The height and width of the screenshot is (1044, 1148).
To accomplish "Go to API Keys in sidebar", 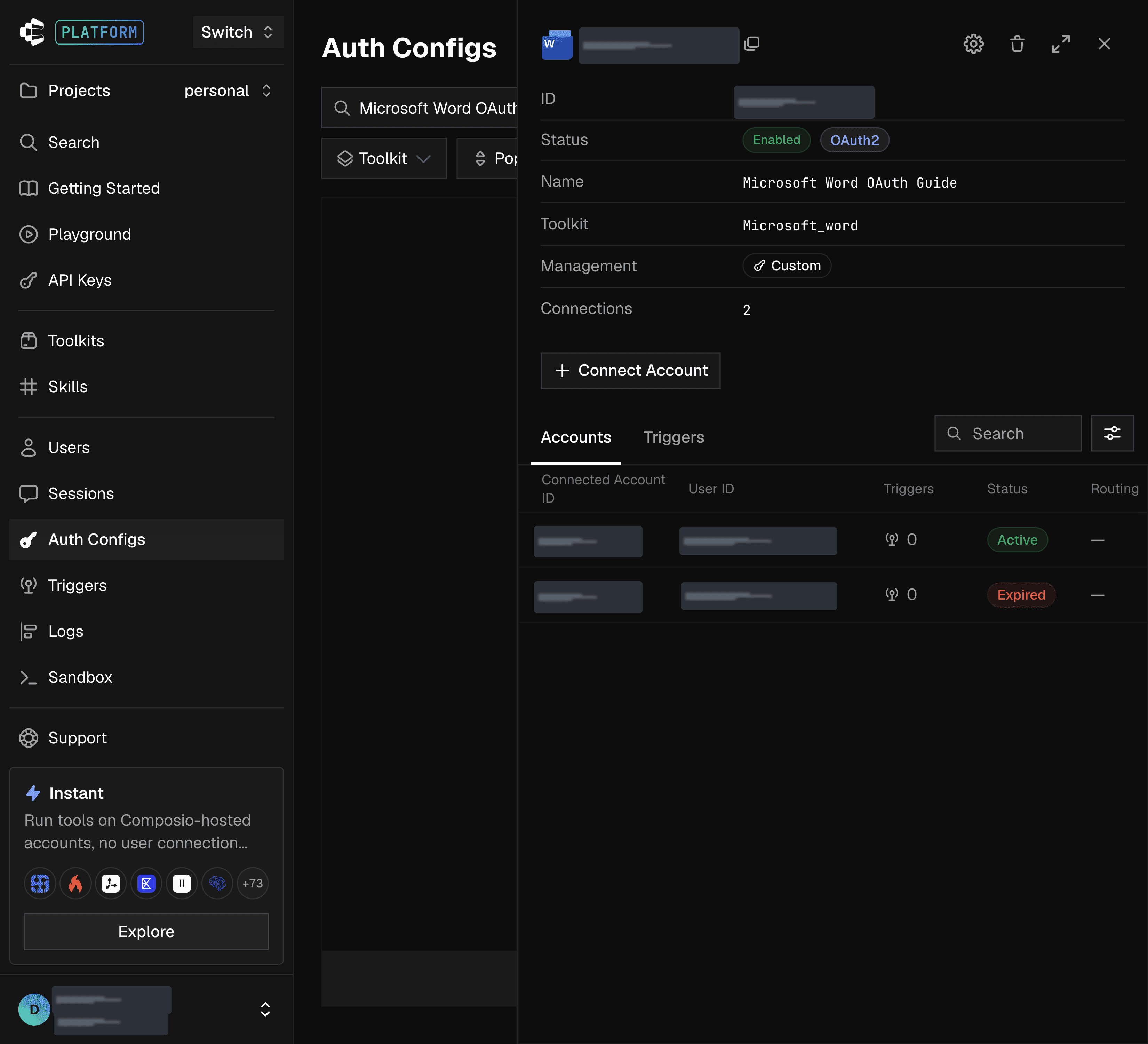I will pos(146,280).
